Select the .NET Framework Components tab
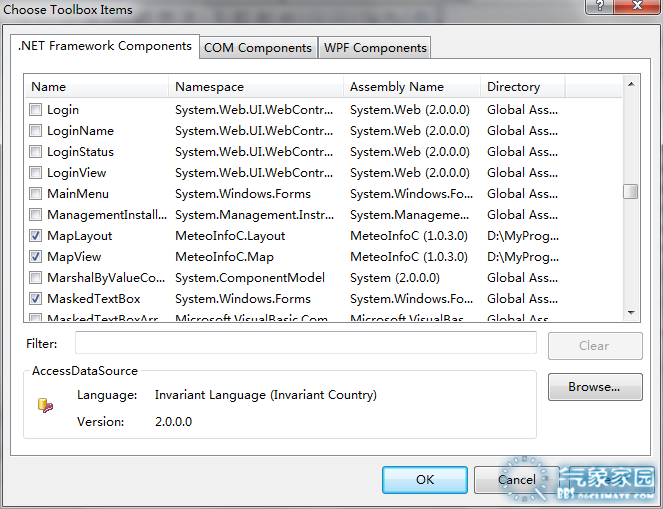Viewport: 663px width, 509px height. 105,46
